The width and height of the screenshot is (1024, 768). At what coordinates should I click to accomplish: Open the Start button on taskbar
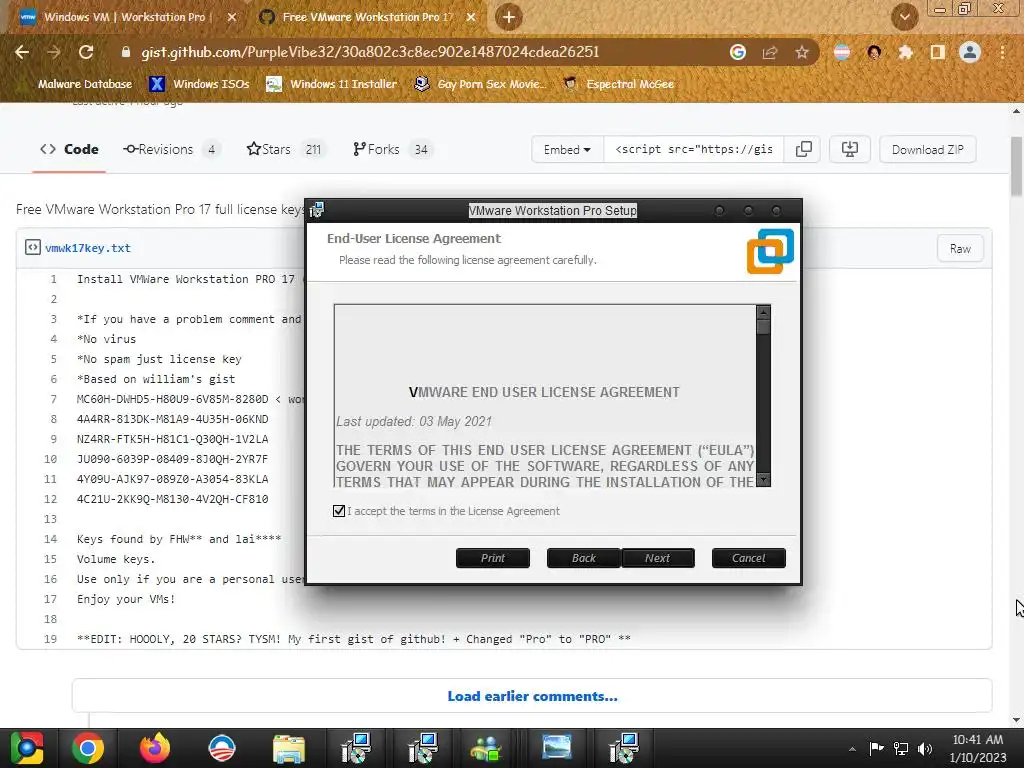pyautogui.click(x=26, y=748)
